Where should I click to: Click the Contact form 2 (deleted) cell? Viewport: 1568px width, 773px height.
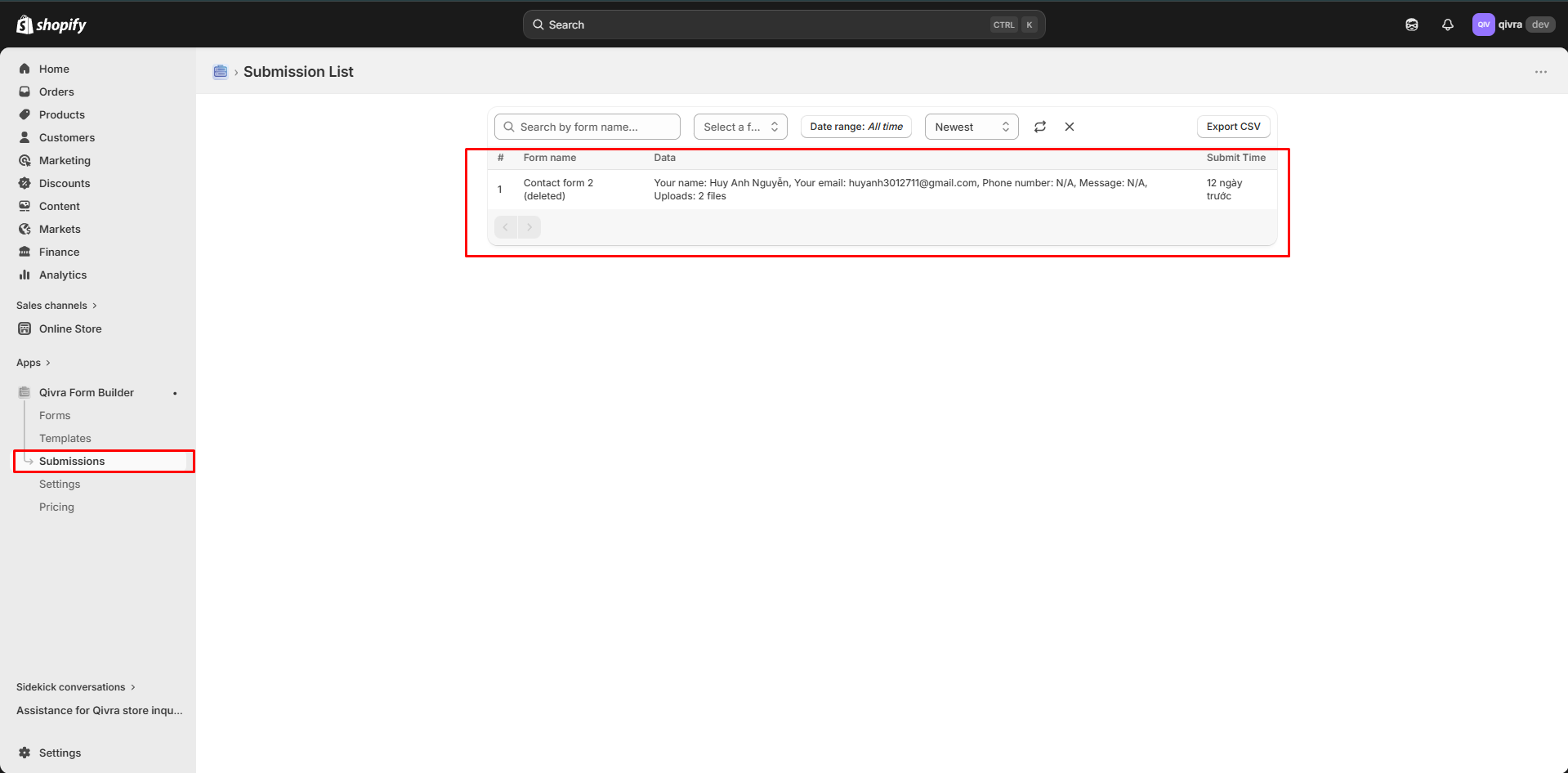pyautogui.click(x=558, y=190)
